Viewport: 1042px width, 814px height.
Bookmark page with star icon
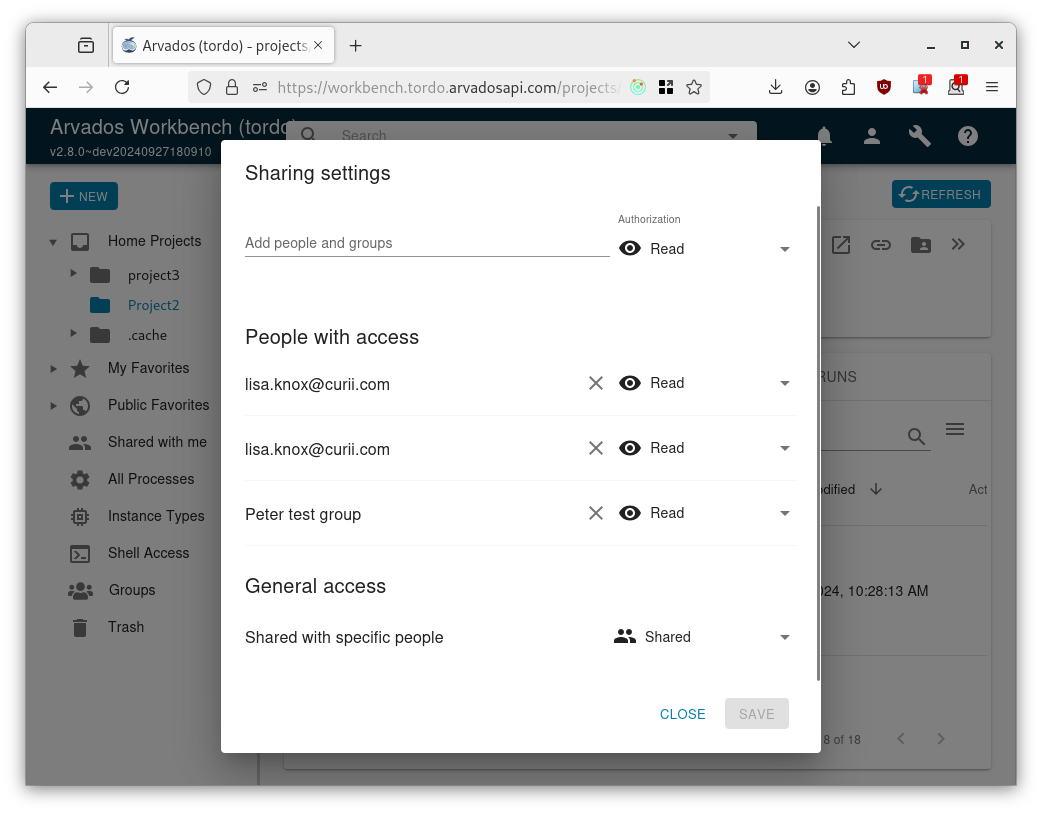(x=694, y=87)
